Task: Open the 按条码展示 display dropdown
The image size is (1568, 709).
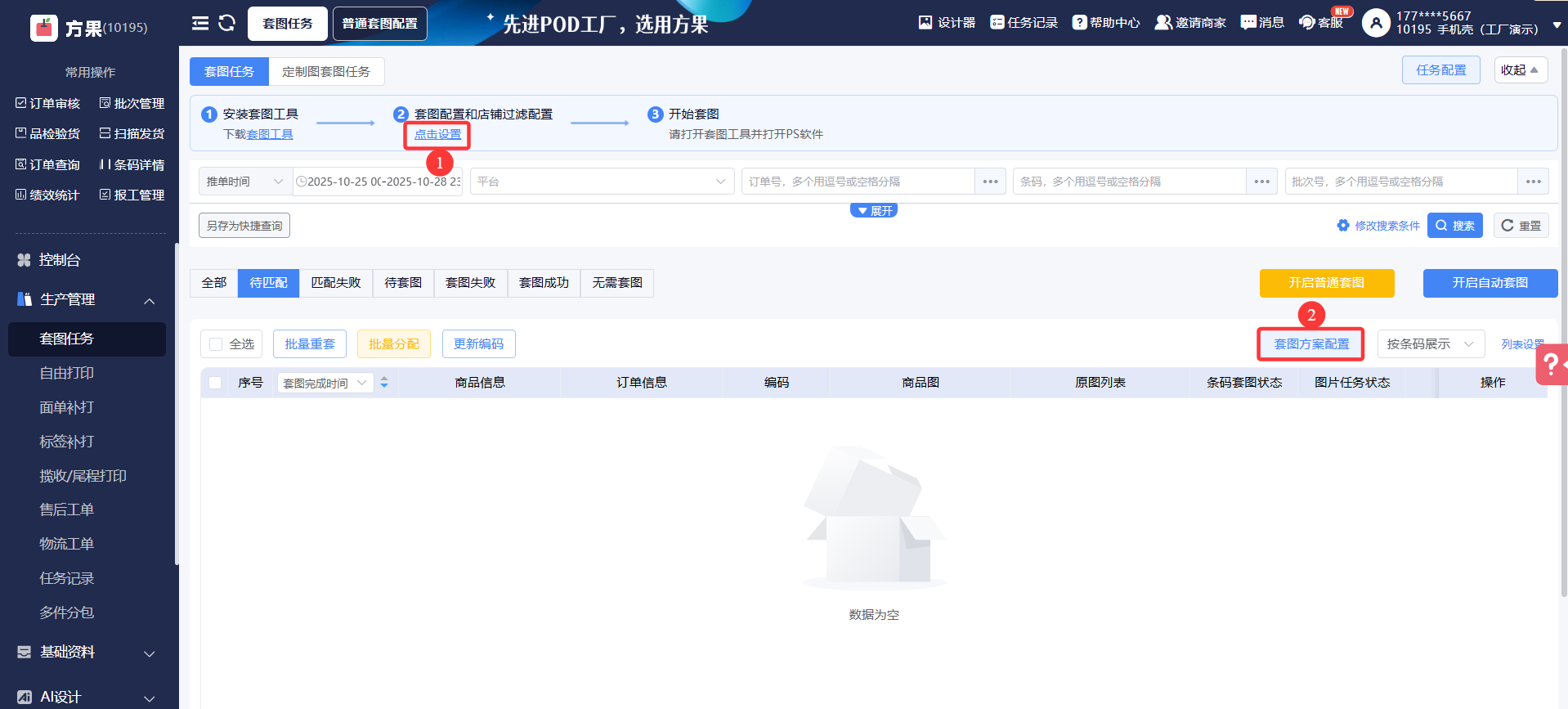Action: tap(1430, 344)
